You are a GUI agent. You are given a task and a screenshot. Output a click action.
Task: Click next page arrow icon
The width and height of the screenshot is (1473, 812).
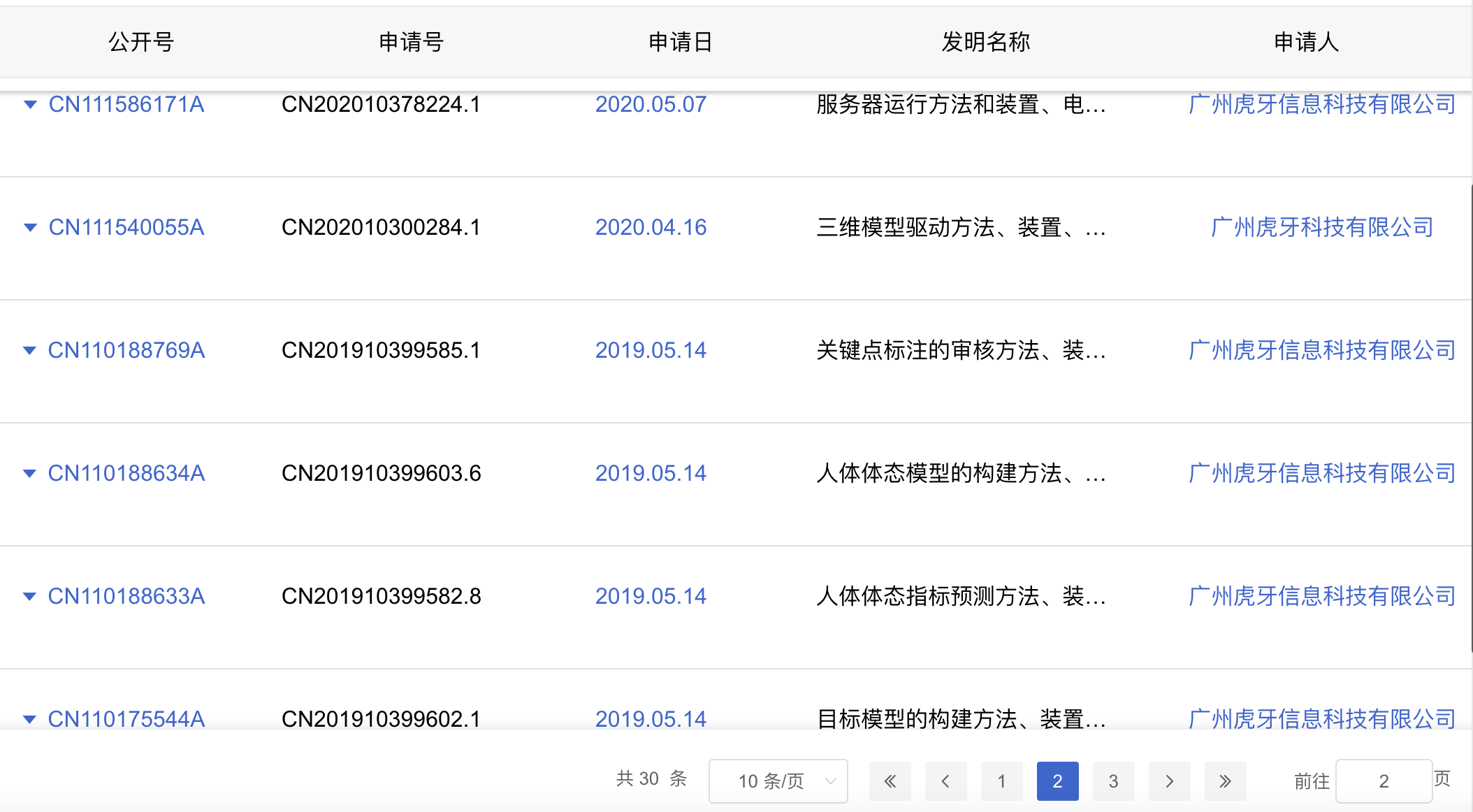[x=1169, y=781]
